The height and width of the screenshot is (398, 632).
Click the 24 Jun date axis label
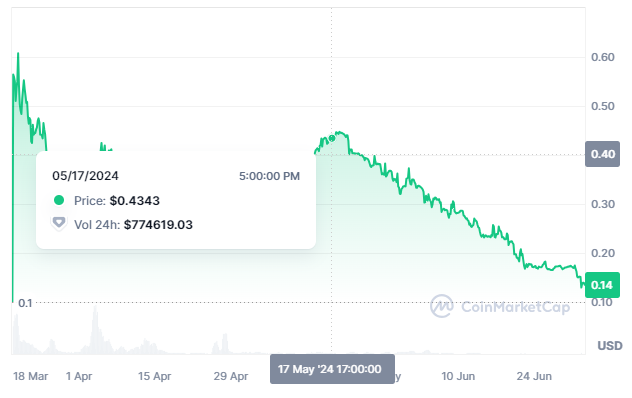coord(534,376)
